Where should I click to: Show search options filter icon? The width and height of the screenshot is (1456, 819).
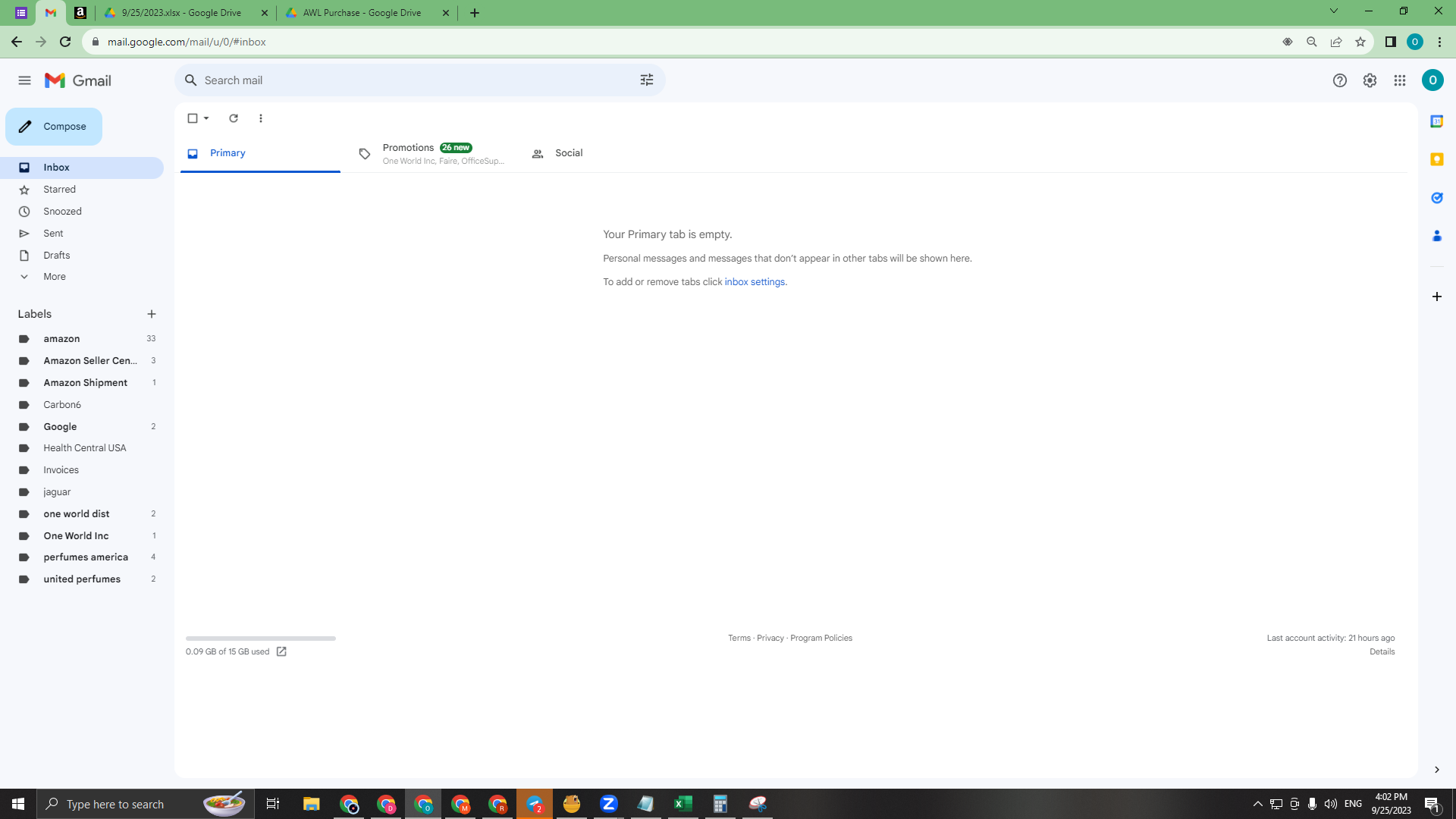647,80
